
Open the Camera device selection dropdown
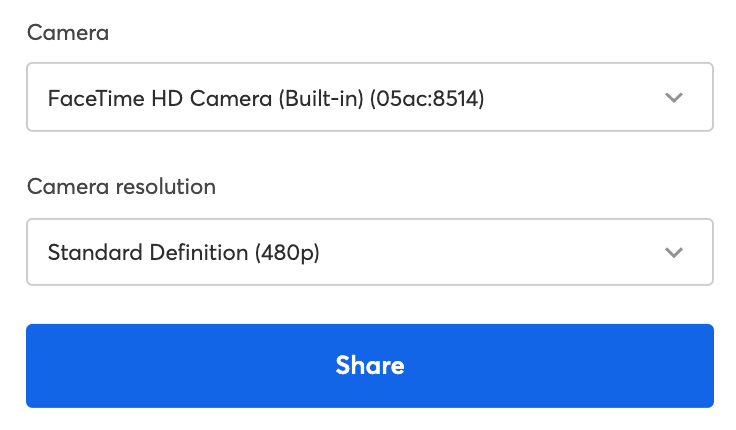[x=370, y=97]
